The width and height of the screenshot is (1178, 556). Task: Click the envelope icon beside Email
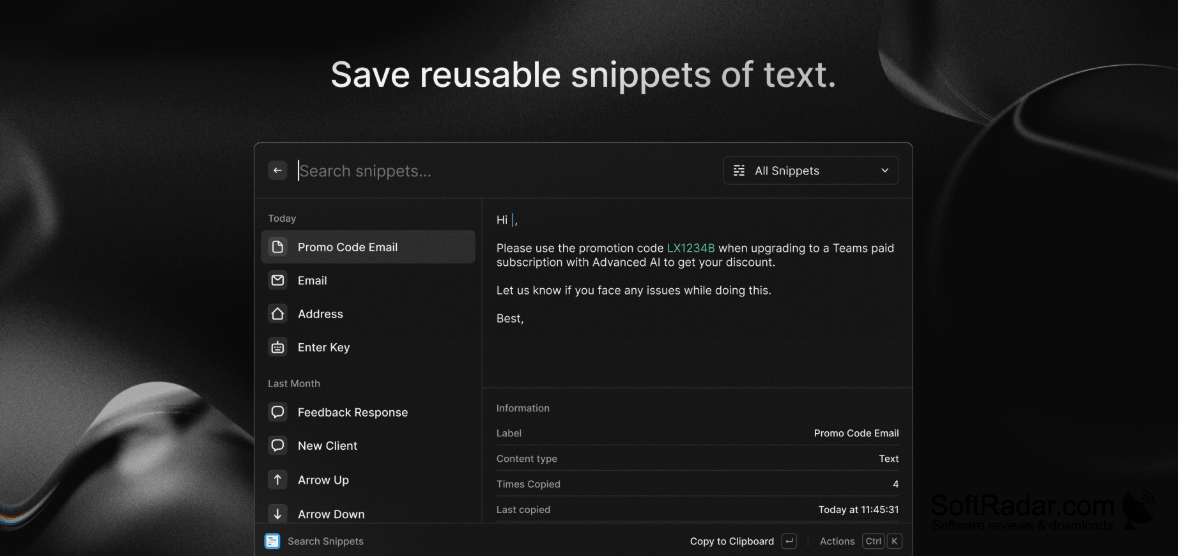pyautogui.click(x=278, y=280)
